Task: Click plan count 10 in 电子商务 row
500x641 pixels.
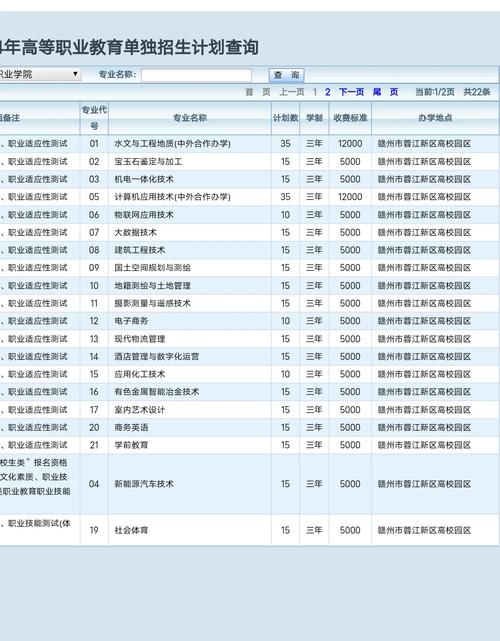Action: click(285, 321)
